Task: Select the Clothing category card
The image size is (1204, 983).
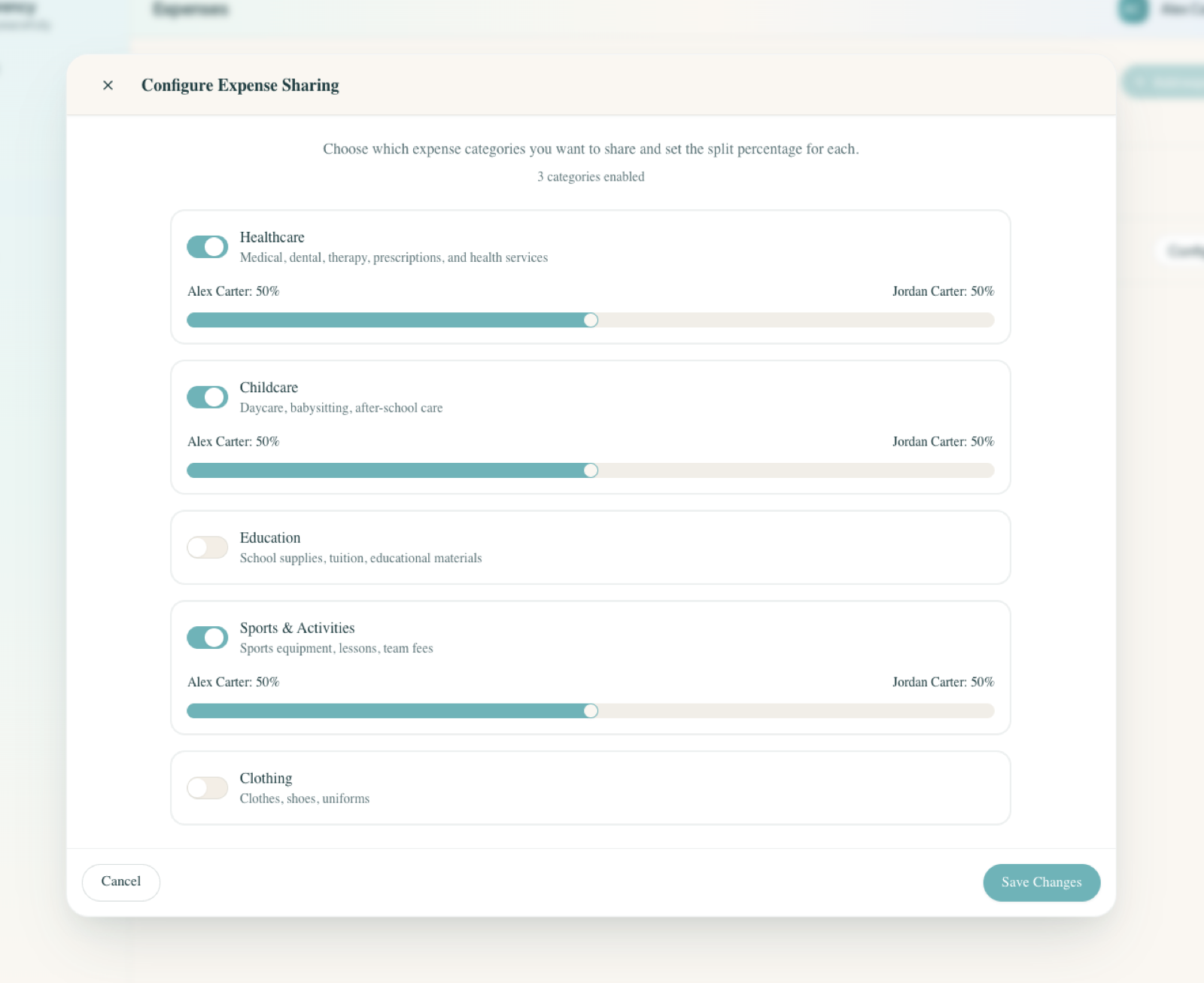Action: coord(591,787)
